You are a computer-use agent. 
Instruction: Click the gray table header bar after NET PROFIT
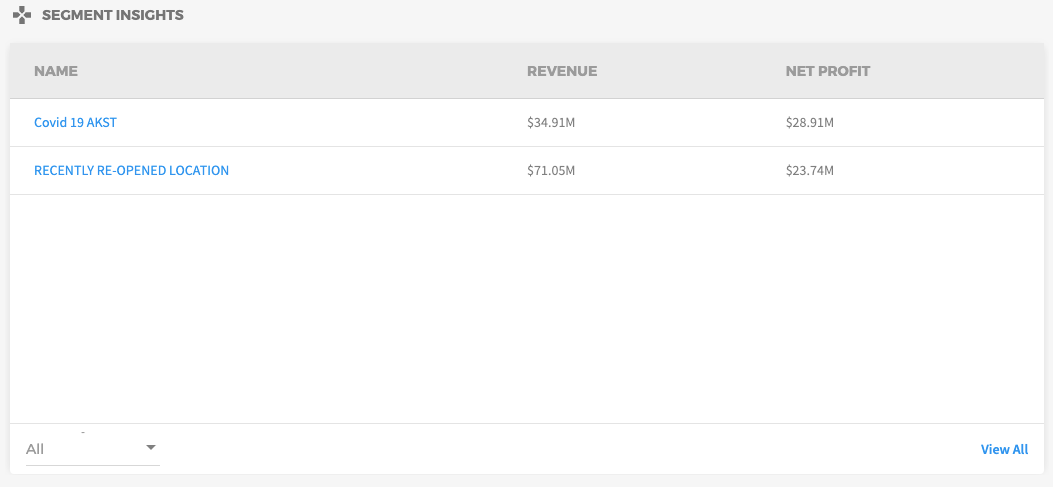957,71
